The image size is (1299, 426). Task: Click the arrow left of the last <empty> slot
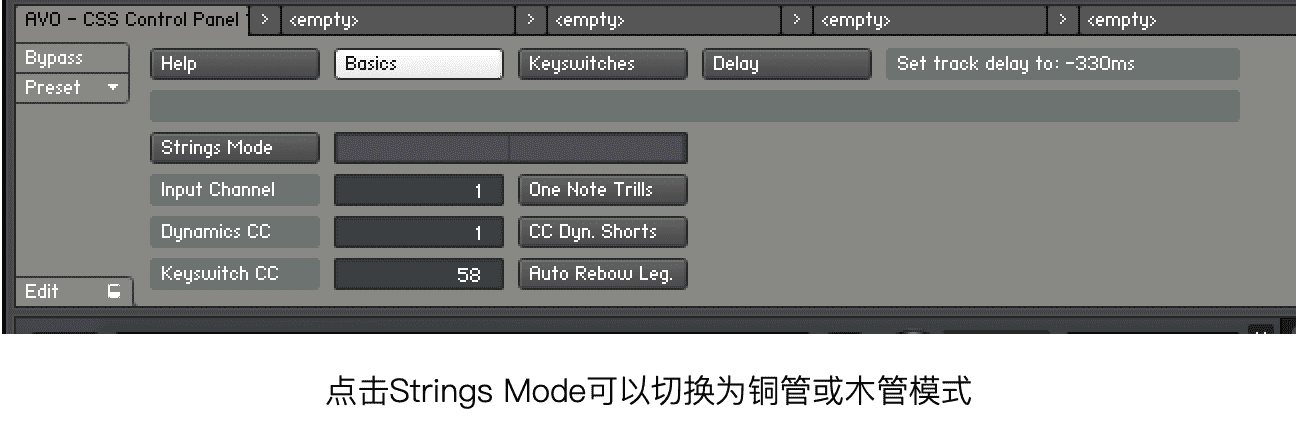(x=1064, y=19)
